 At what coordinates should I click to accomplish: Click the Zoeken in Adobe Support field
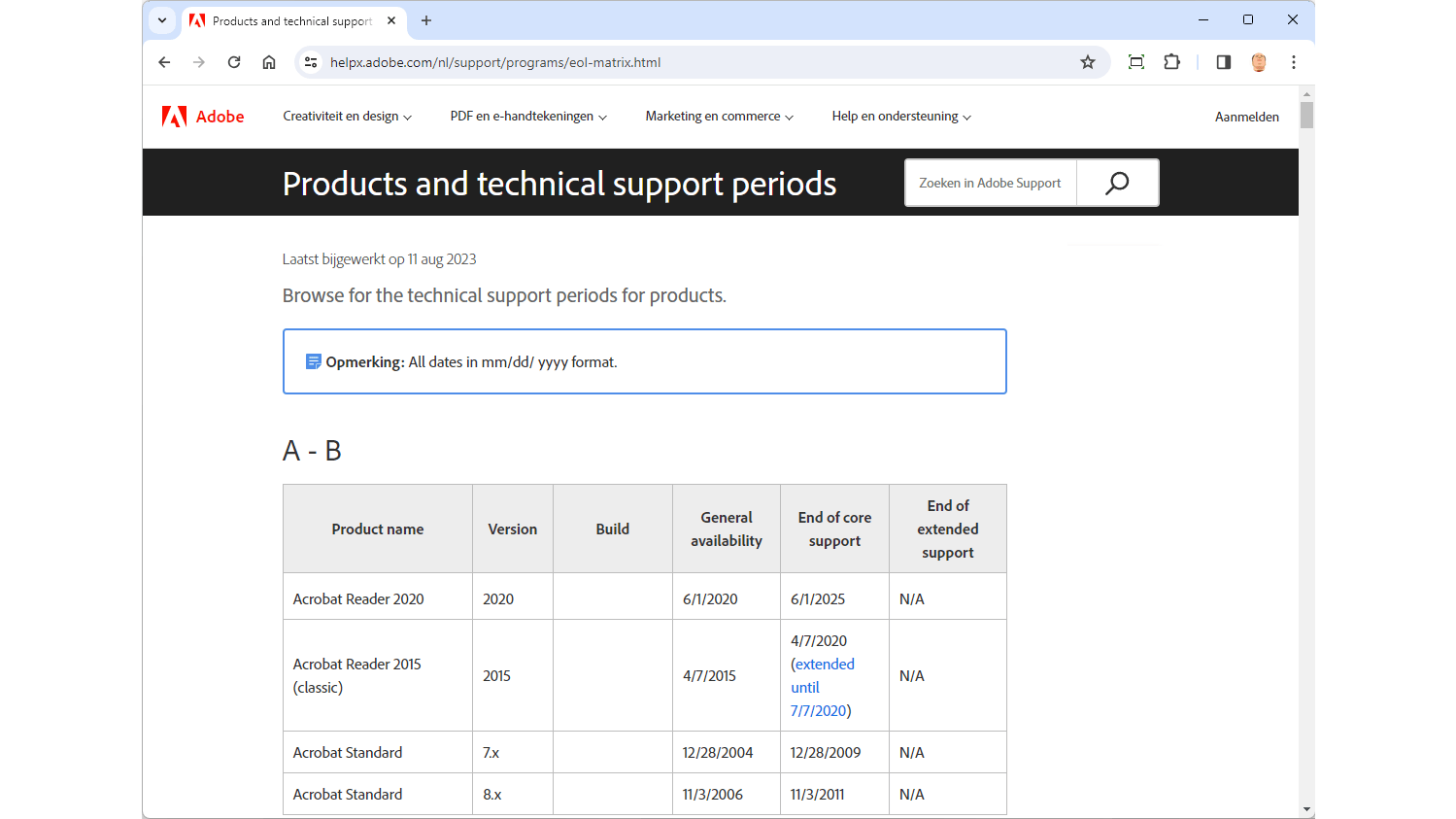tap(990, 183)
